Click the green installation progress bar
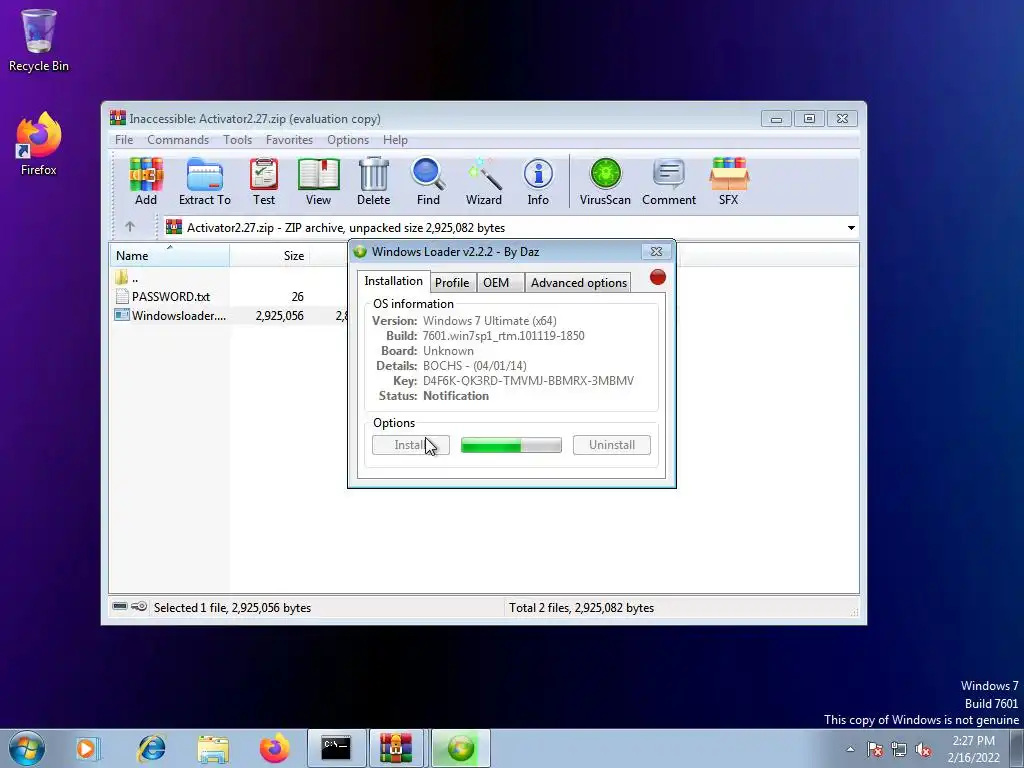The width and height of the screenshot is (1024, 768). coord(511,445)
